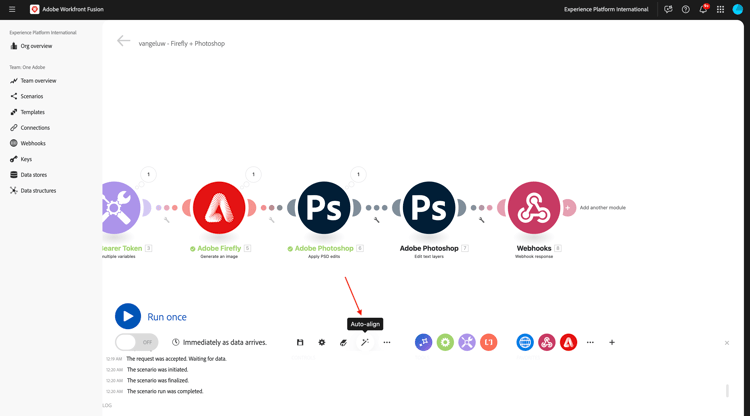Click the Adobe Workfront Fusion logo
Image resolution: width=750 pixels, height=416 pixels.
pyautogui.click(x=34, y=9)
